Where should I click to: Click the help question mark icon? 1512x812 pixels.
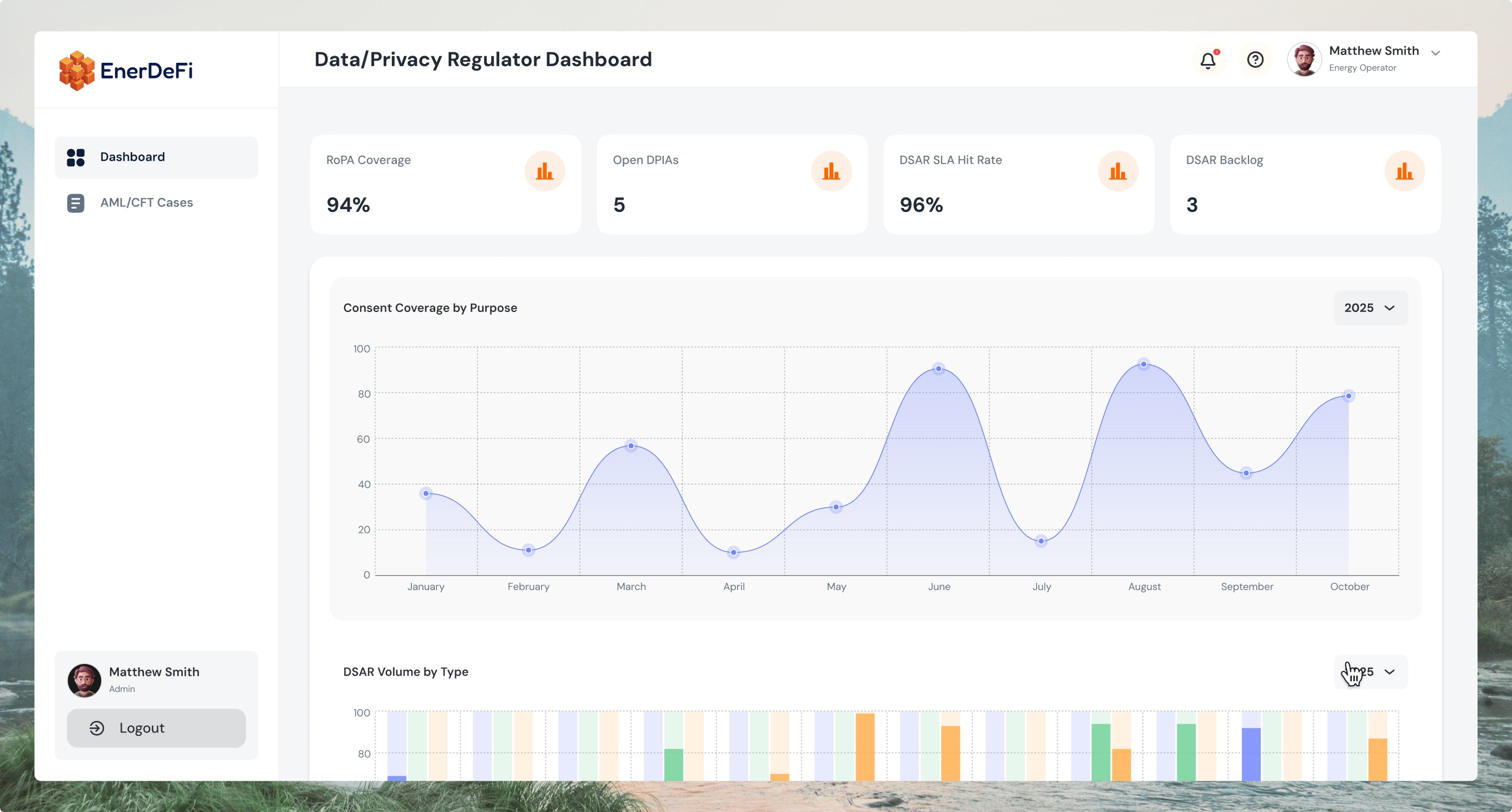point(1255,60)
